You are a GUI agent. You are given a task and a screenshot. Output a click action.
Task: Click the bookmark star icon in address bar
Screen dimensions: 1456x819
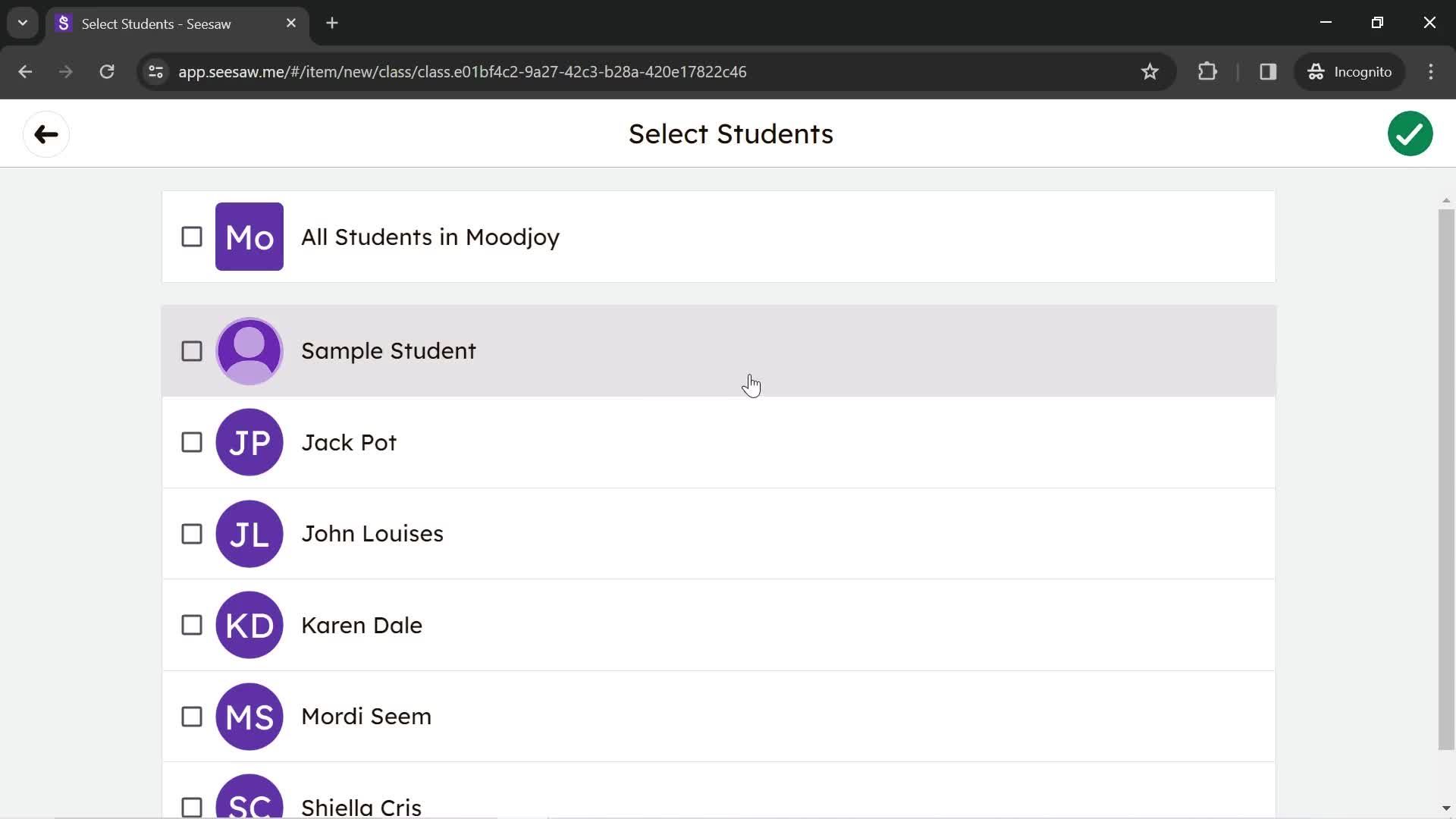1150,71
